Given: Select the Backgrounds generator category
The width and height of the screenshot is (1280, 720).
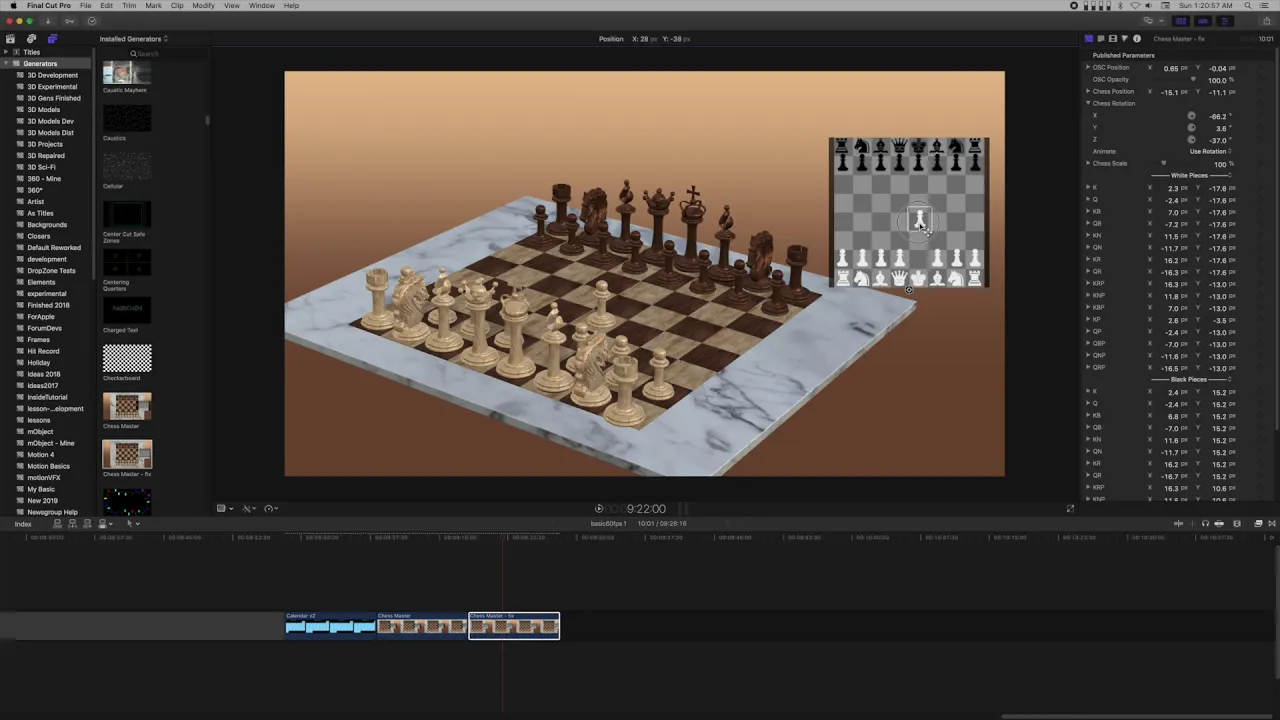Looking at the screenshot, I should coord(47,225).
